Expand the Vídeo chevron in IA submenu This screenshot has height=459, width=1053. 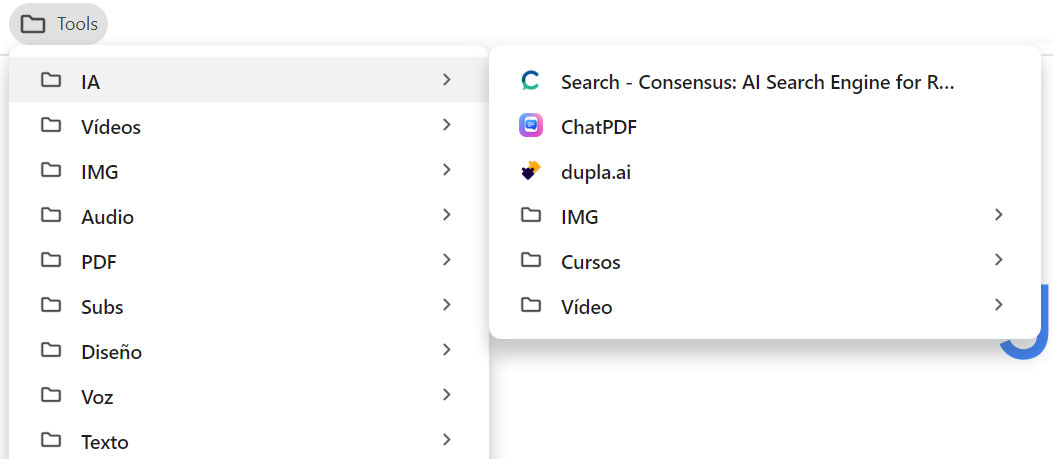[999, 305]
